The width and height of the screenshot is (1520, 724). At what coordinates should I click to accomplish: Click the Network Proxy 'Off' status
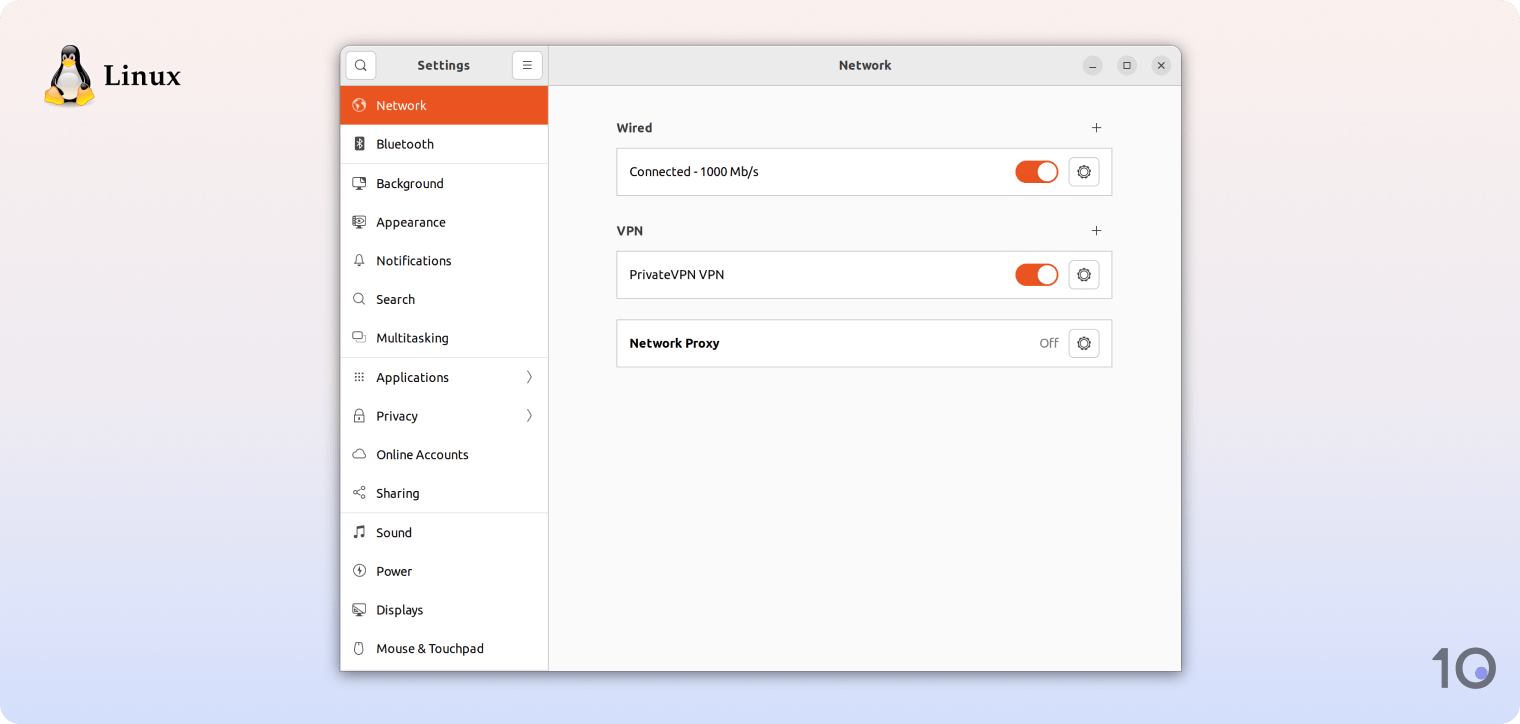point(1049,343)
